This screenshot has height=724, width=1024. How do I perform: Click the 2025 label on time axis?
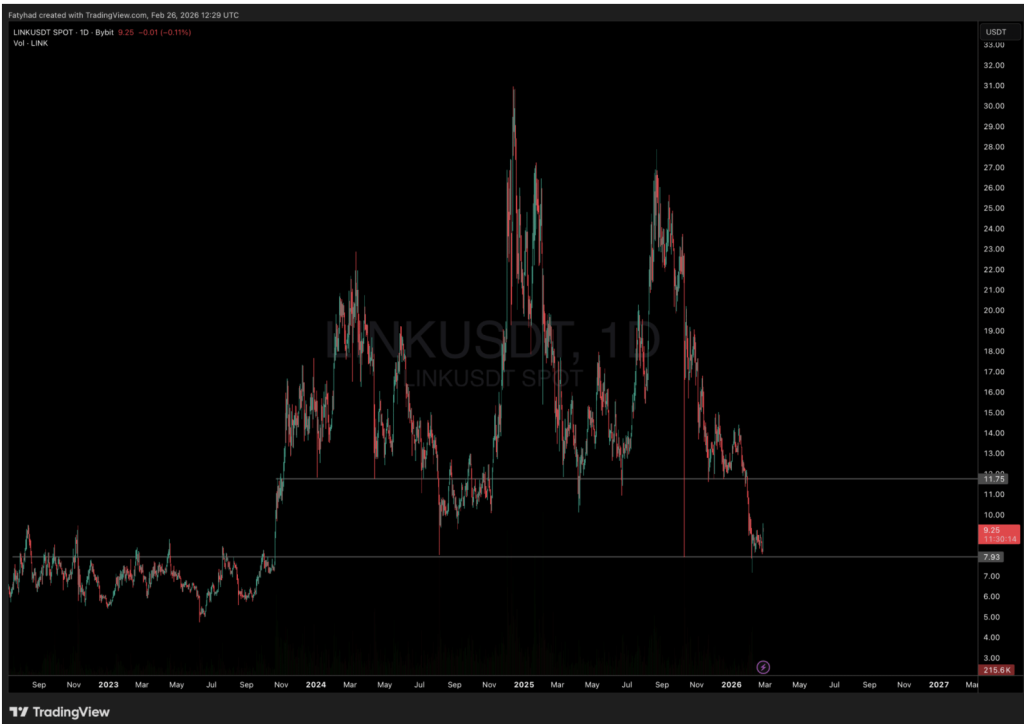pyautogui.click(x=524, y=685)
